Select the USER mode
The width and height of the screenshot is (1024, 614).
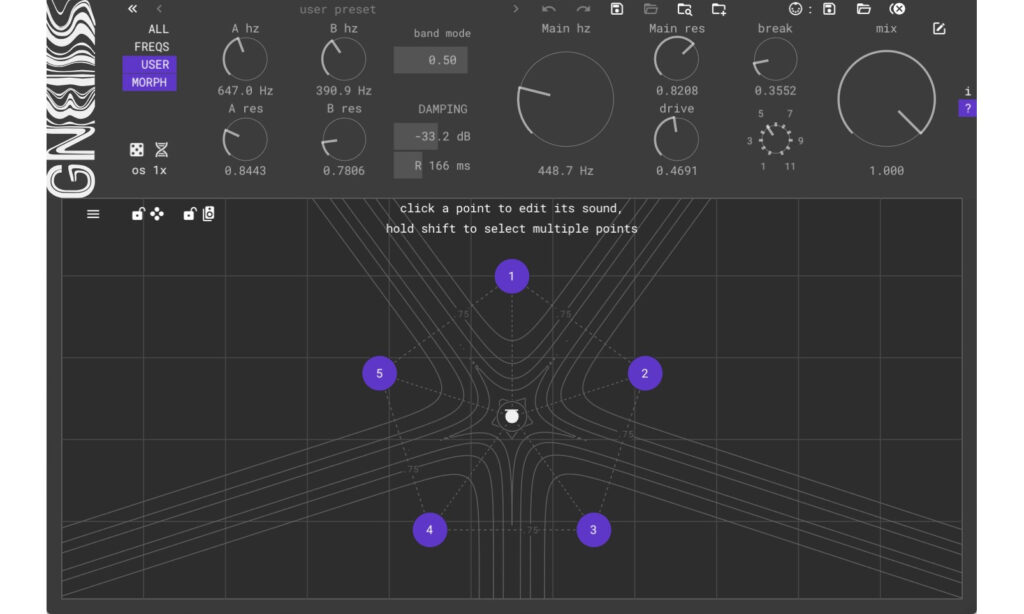click(150, 65)
